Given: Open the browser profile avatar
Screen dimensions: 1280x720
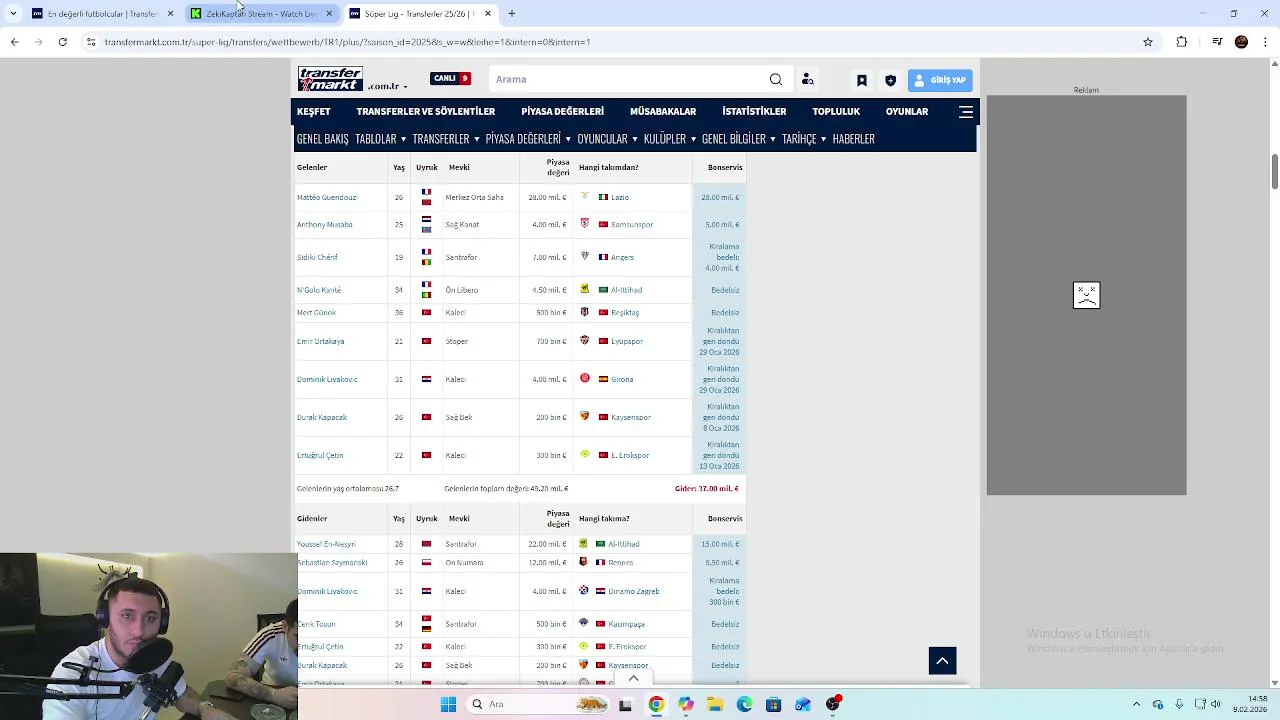Looking at the screenshot, I should click(x=1241, y=42).
